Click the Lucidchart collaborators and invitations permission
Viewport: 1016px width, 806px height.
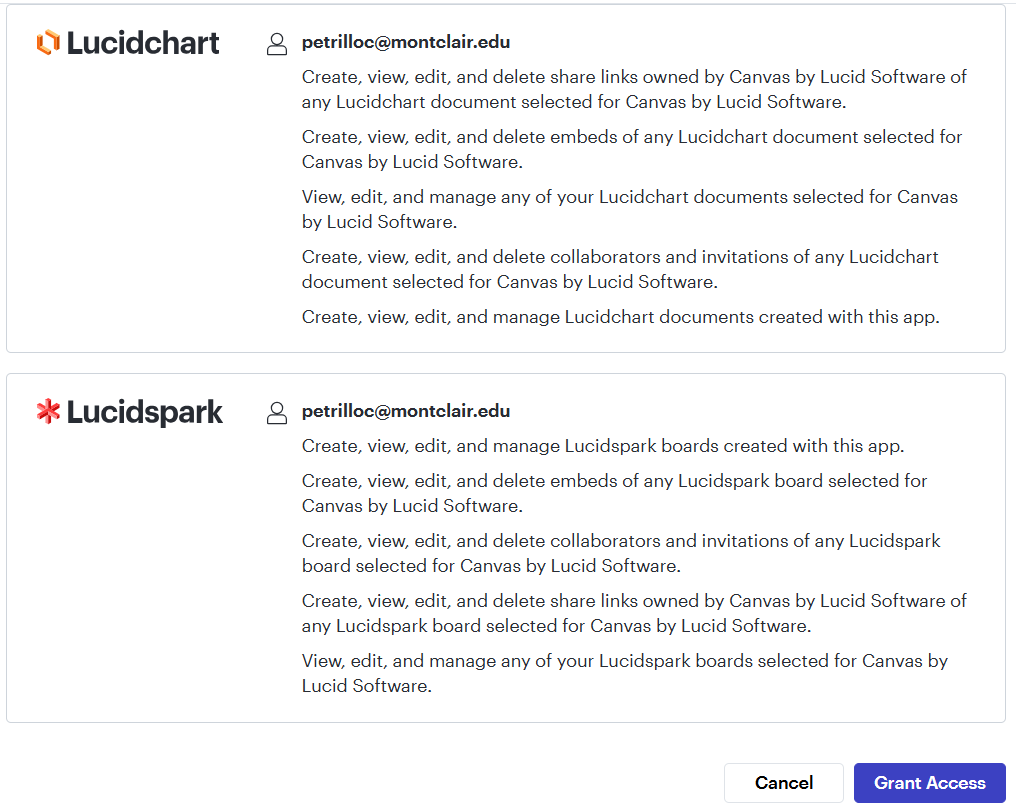tap(620, 269)
